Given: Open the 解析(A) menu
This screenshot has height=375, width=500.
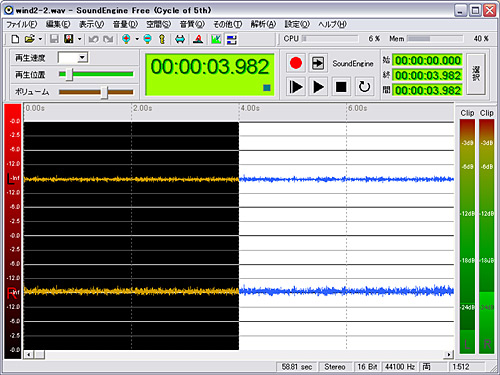Looking at the screenshot, I should point(263,24).
